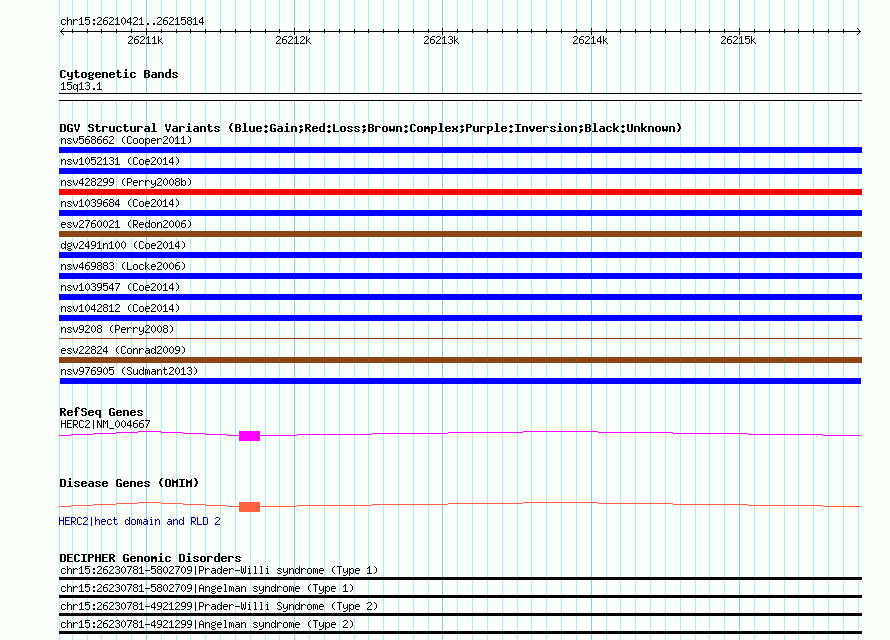This screenshot has height=640, width=890.
Task: Click the 15q13.1 cytogenetic band bar
Action: coord(460,97)
